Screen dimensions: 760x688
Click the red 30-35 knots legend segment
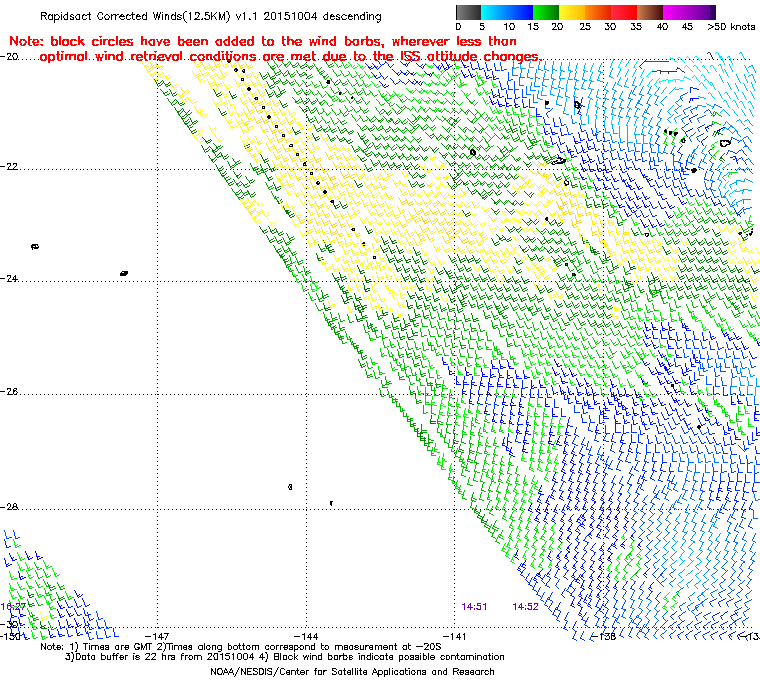[624, 12]
